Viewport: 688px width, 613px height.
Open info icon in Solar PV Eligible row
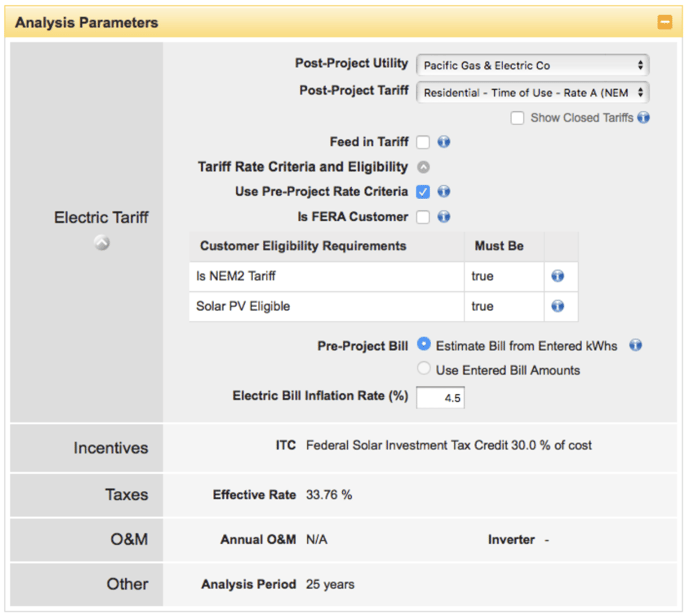point(558,306)
